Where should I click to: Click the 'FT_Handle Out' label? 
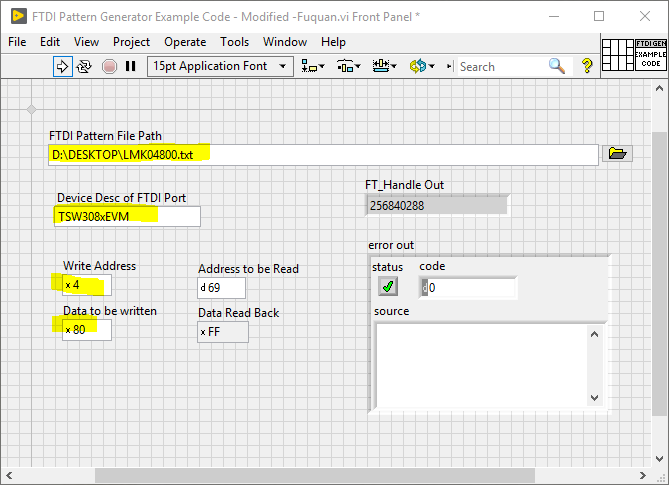click(404, 185)
